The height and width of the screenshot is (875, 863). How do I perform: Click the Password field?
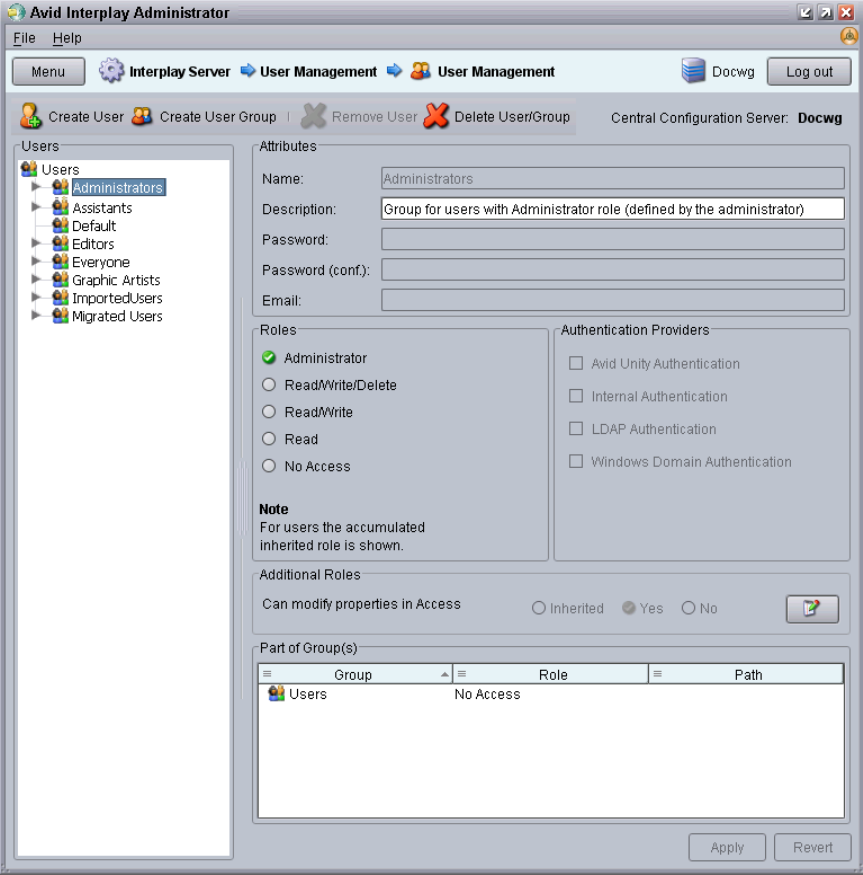coord(612,239)
